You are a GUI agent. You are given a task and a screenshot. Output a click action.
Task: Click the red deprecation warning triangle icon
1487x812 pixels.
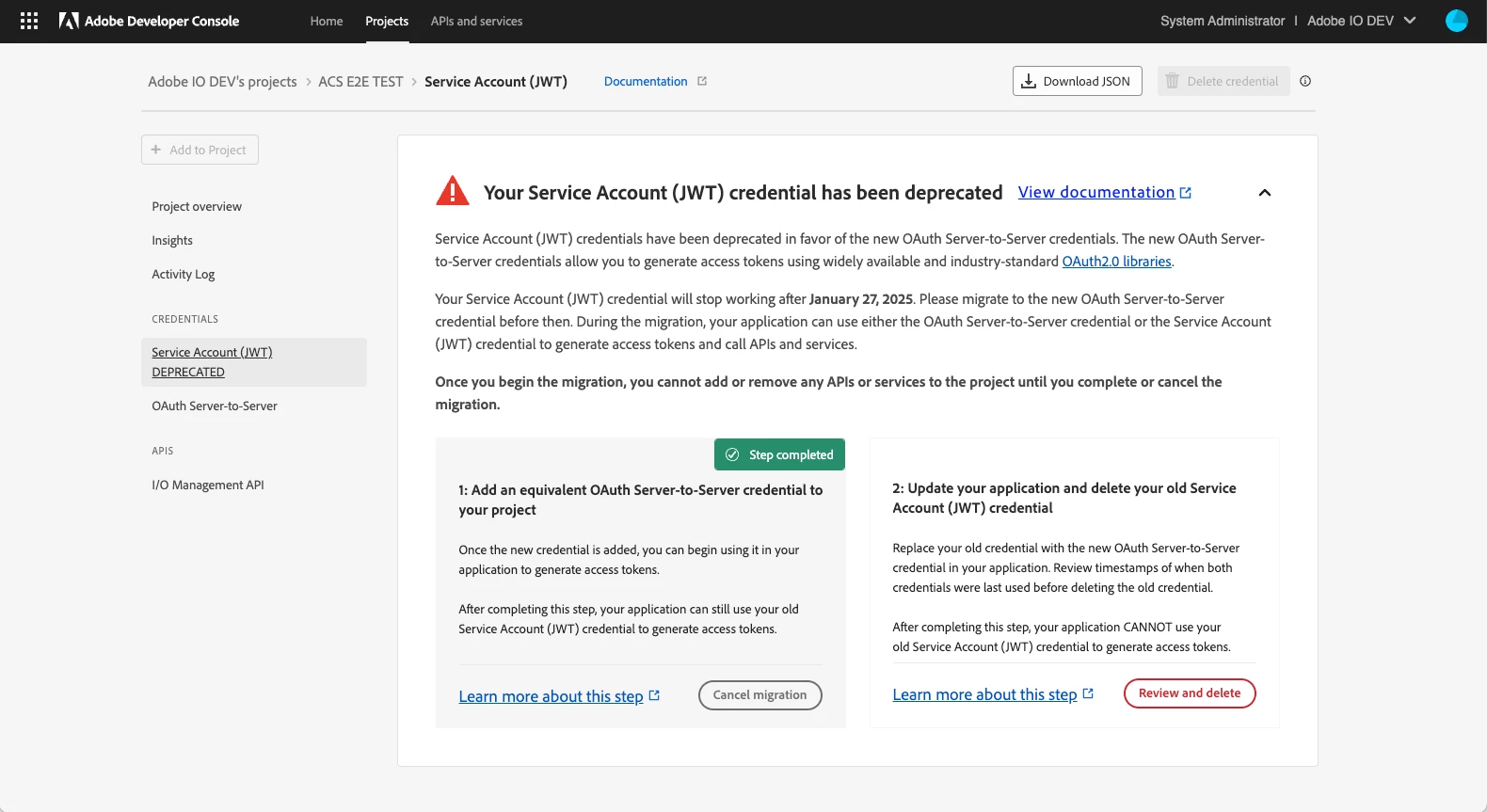[x=453, y=191]
